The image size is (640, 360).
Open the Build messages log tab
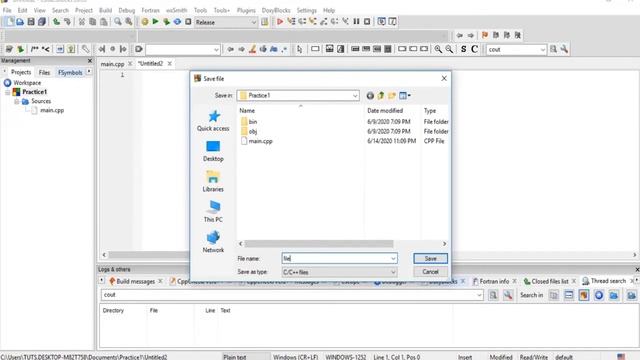coord(135,281)
